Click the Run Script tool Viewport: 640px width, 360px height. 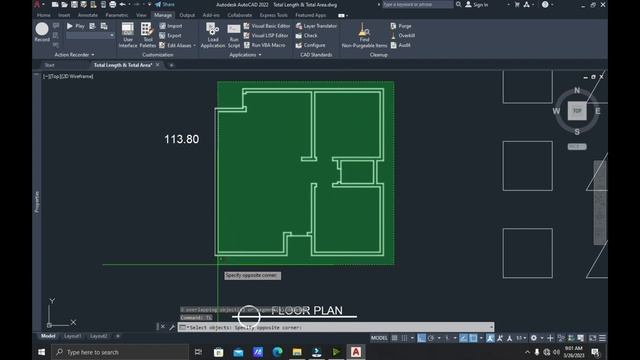tap(234, 35)
